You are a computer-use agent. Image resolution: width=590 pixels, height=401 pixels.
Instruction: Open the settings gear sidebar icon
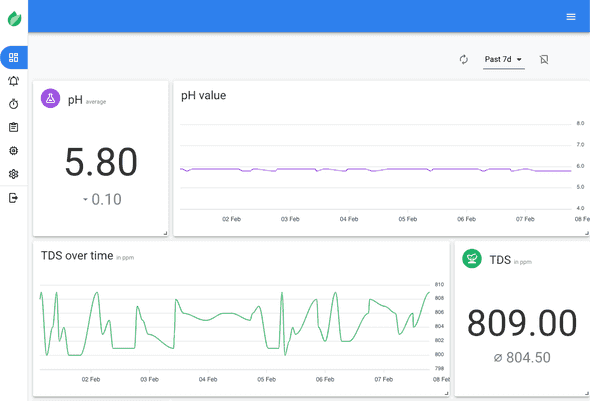point(14,174)
